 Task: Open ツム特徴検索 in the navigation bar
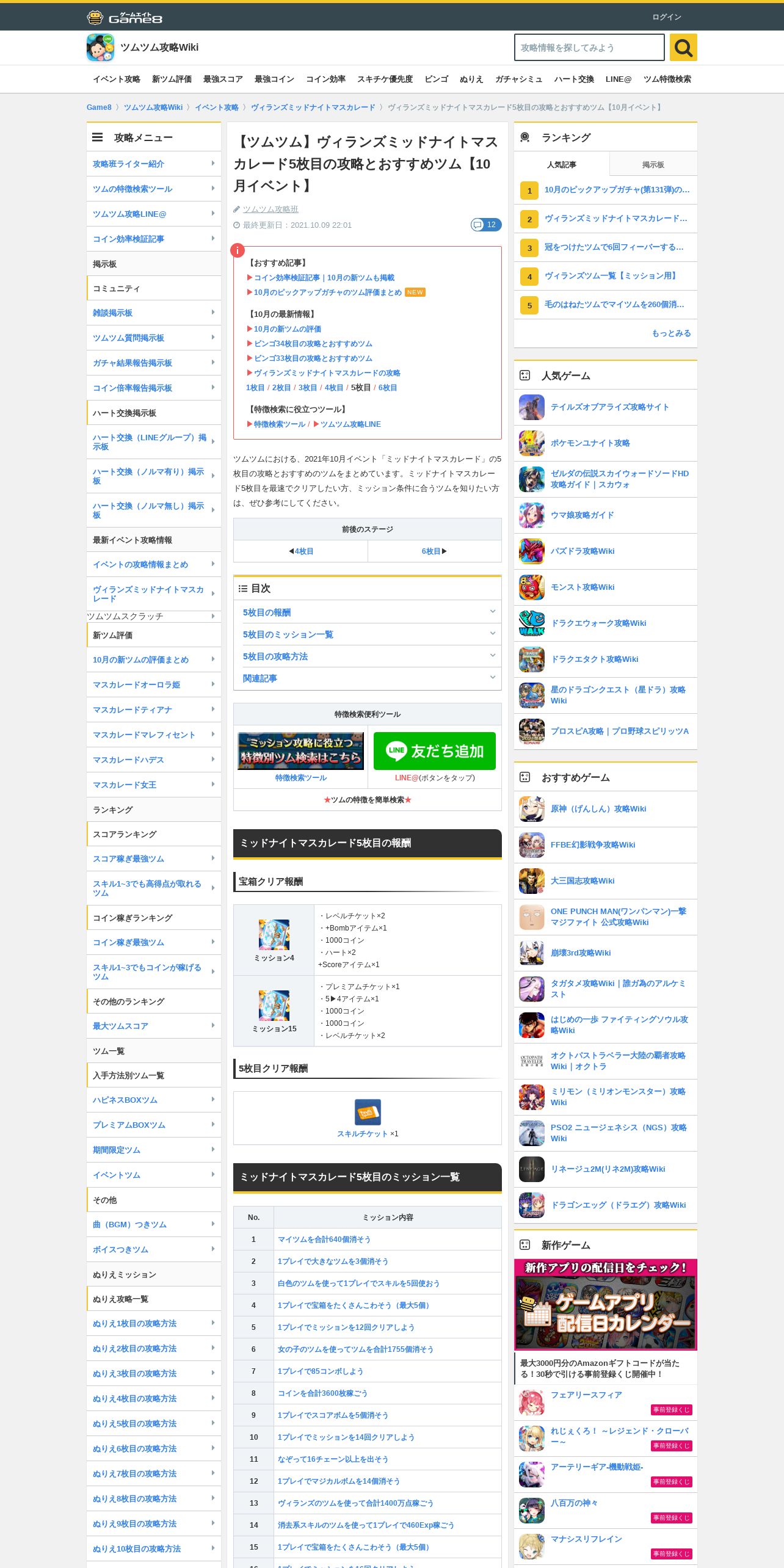[x=667, y=79]
